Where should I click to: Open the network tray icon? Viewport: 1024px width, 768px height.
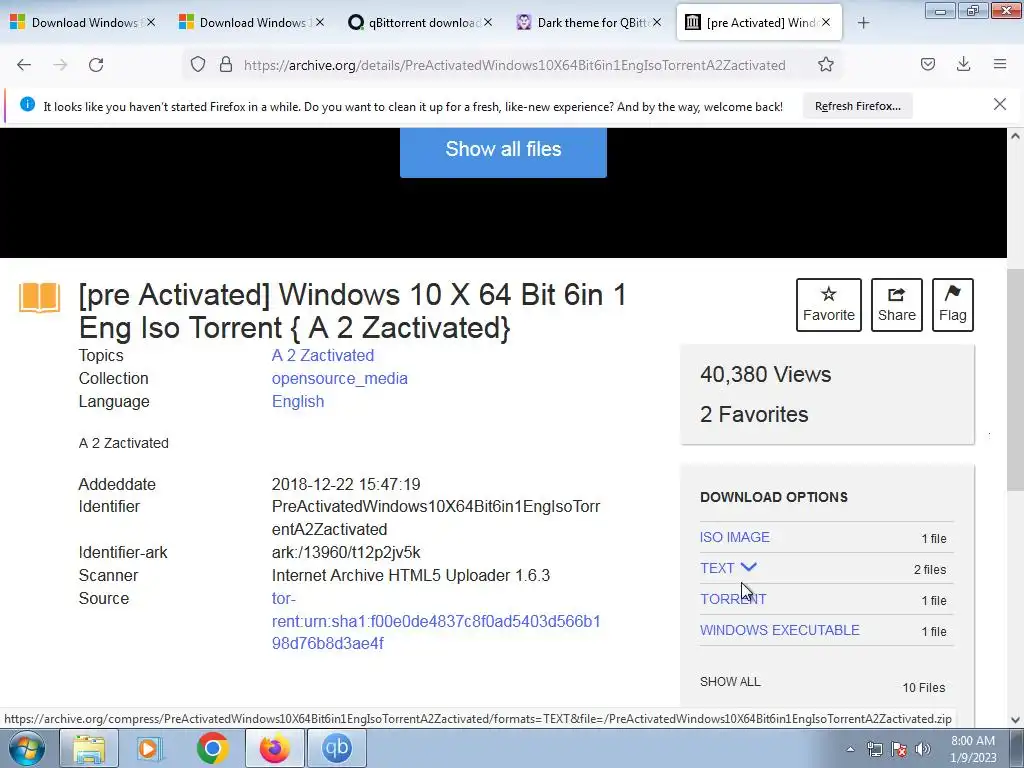(874, 749)
